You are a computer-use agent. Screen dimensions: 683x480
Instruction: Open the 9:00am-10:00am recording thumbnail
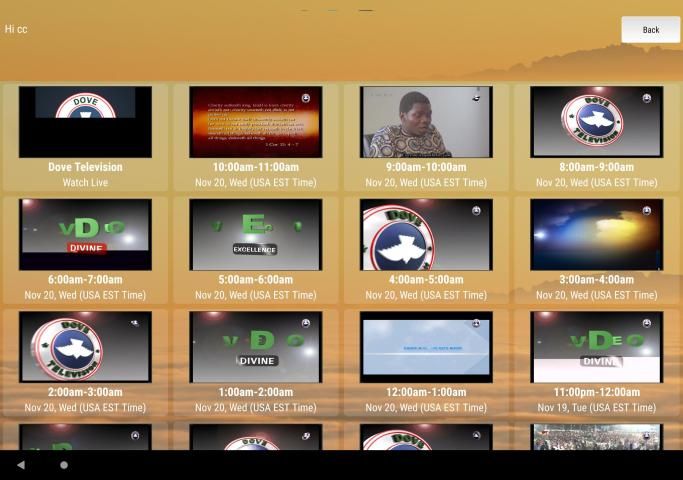(426, 121)
